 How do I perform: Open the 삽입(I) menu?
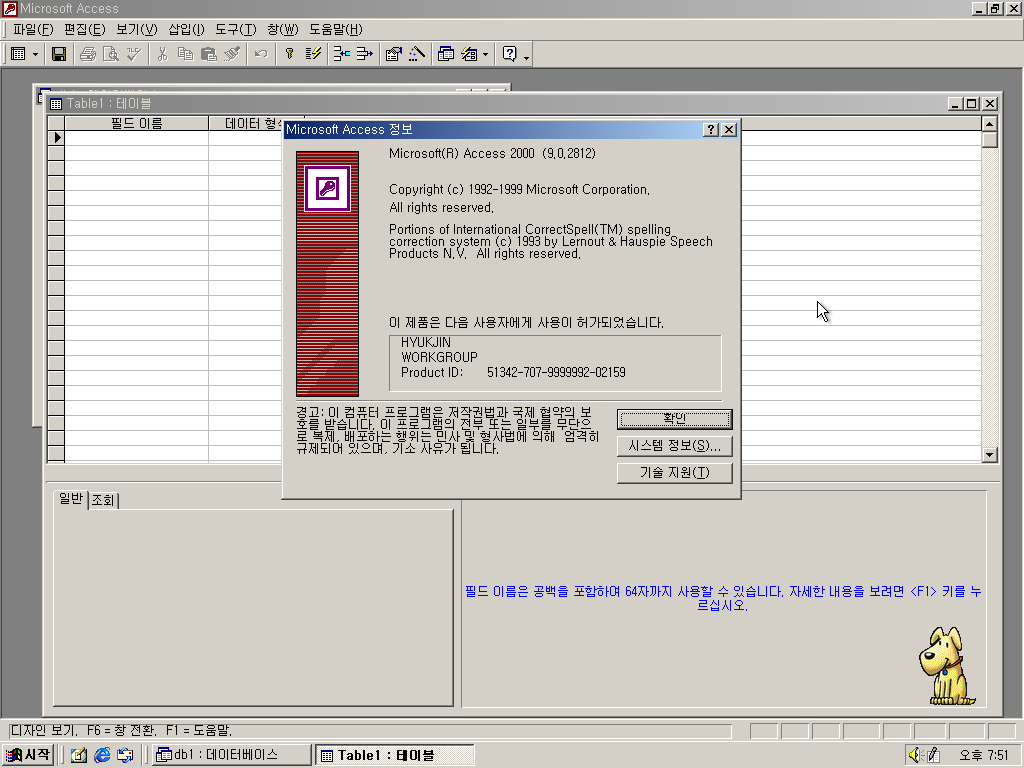pos(186,29)
